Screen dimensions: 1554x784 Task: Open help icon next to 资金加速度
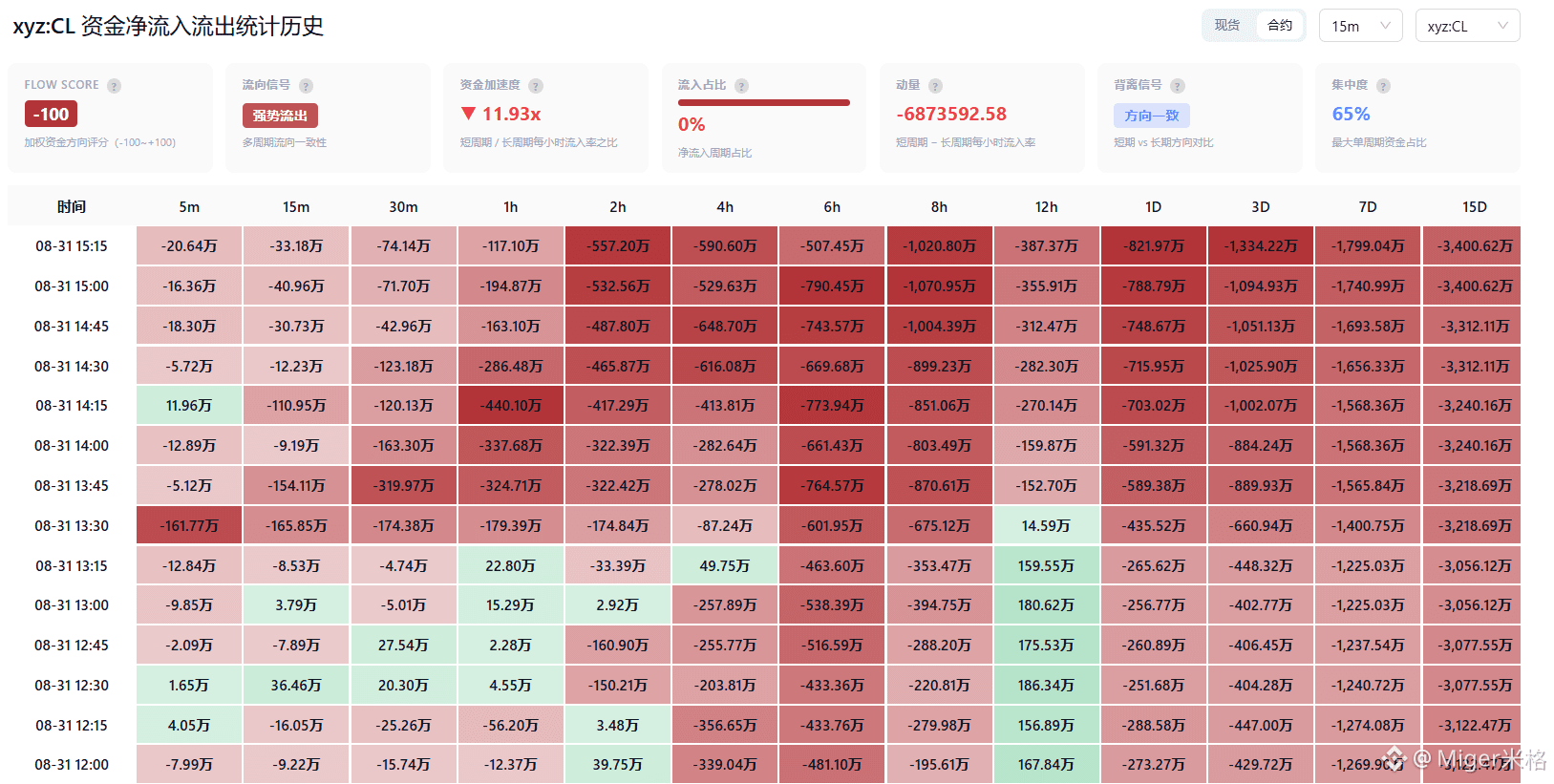coord(536,86)
